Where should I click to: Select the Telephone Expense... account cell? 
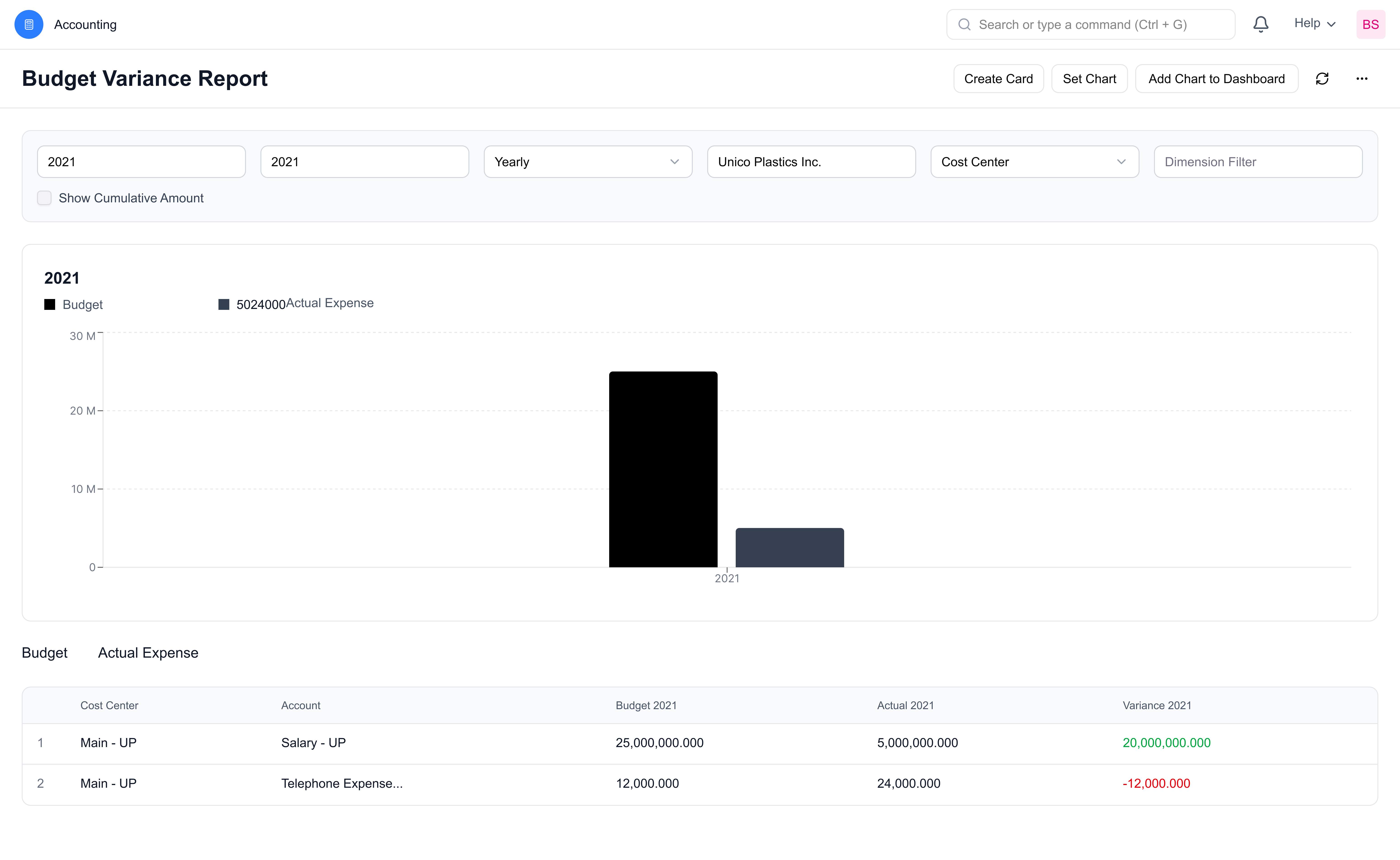click(x=342, y=784)
